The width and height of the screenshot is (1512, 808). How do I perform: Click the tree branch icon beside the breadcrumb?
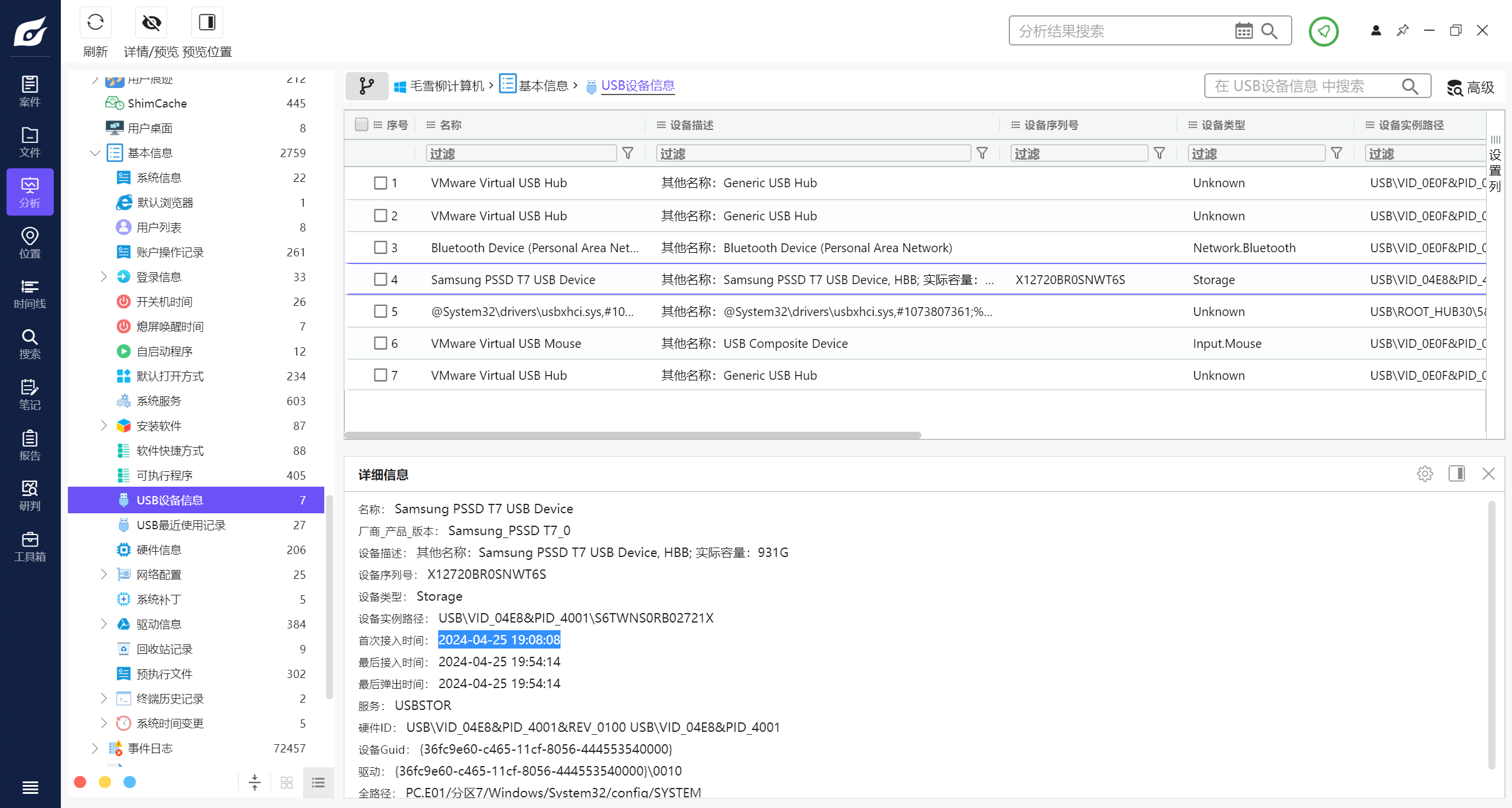(x=367, y=86)
